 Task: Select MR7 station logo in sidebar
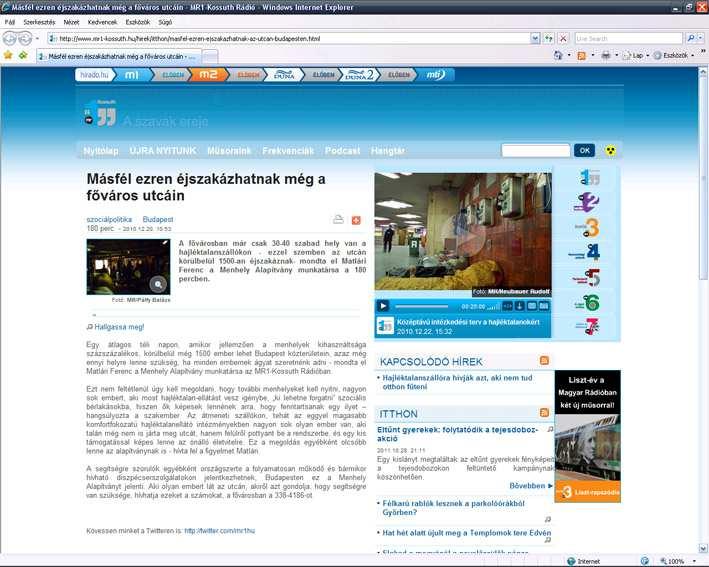pos(588,326)
